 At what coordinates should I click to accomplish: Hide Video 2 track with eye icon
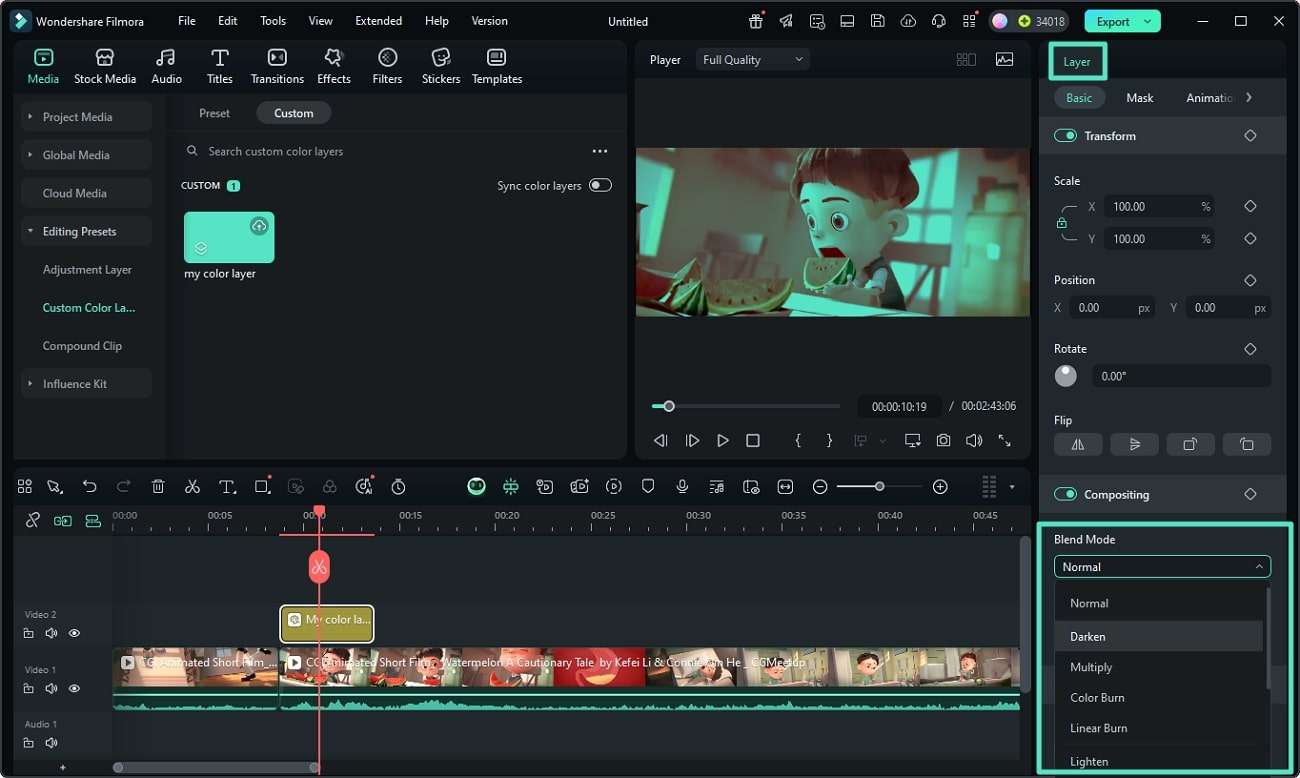coord(74,633)
